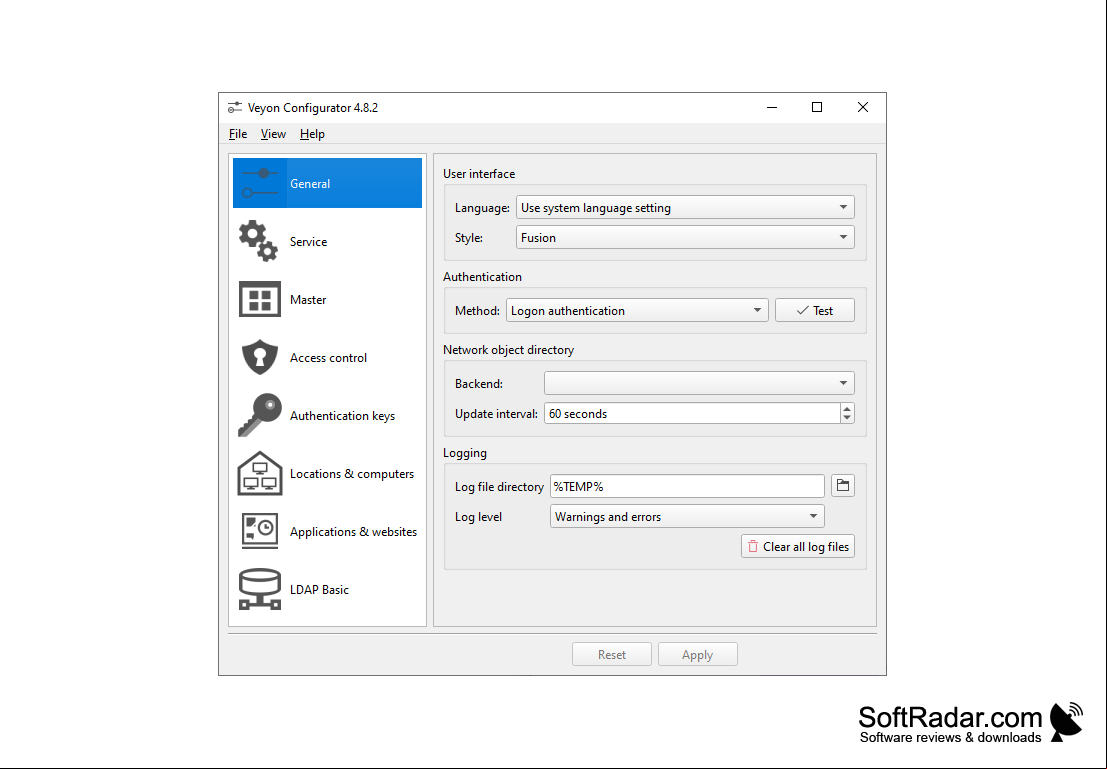Open the Master grid icon
The image size is (1107, 769).
pyautogui.click(x=260, y=299)
